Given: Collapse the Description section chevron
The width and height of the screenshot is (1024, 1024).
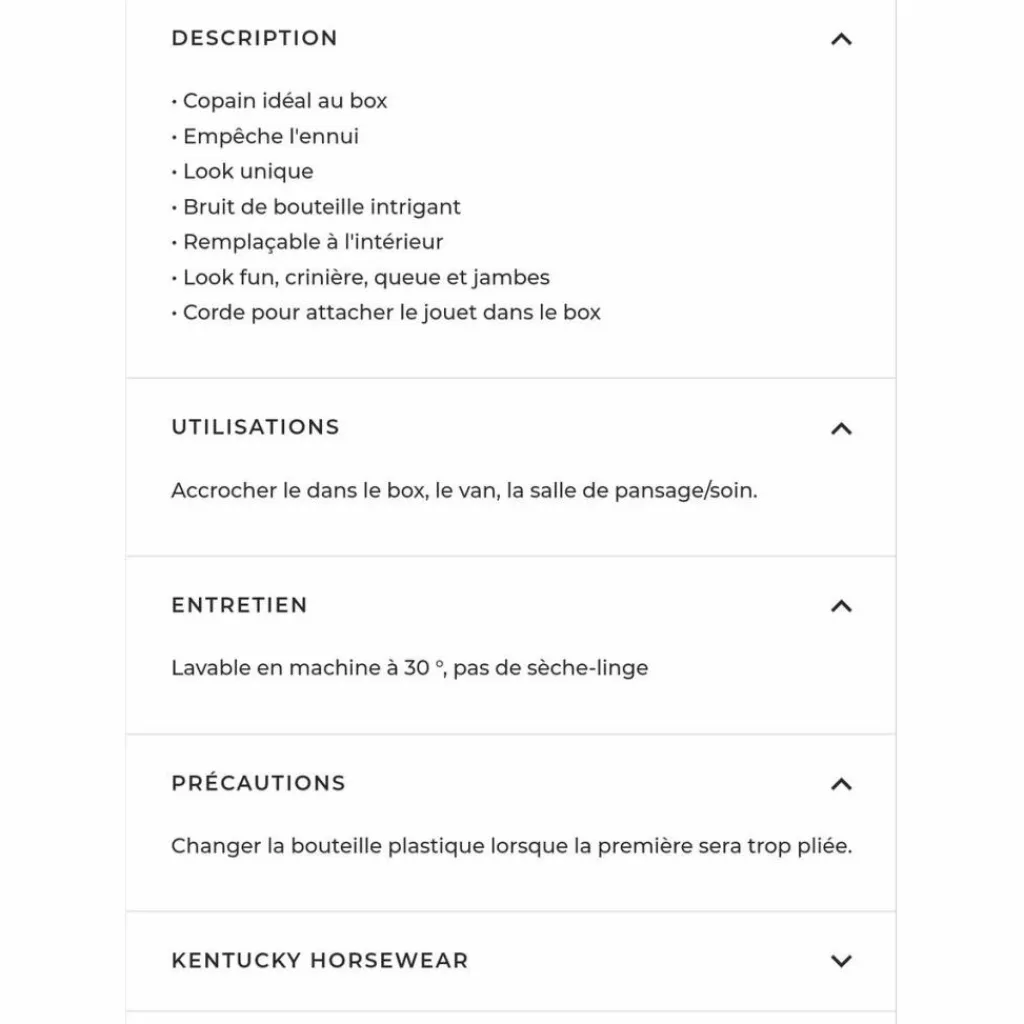Looking at the screenshot, I should click(841, 39).
